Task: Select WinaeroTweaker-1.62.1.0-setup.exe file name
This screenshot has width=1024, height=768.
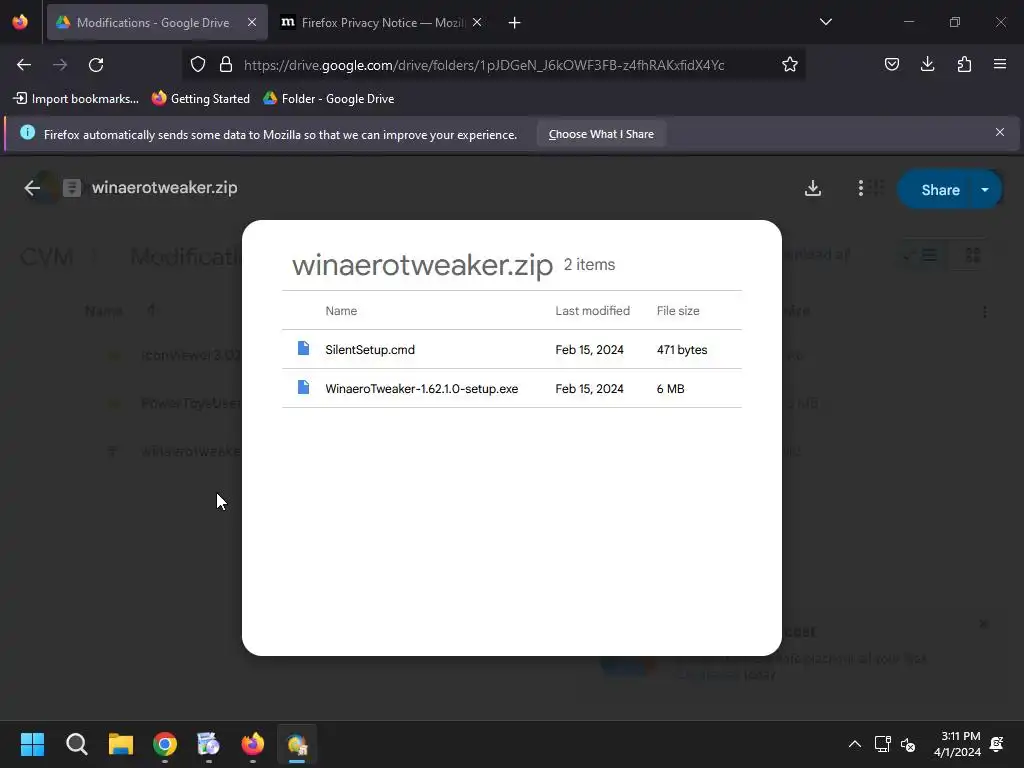Action: 422,389
